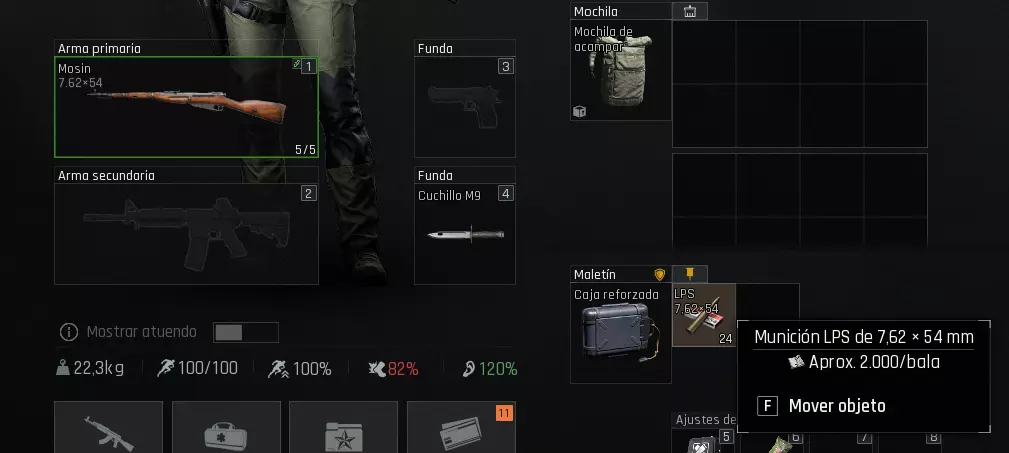The width and height of the screenshot is (1009, 453).
Task: Select the Caja reforzada case
Action: pyautogui.click(x=621, y=333)
